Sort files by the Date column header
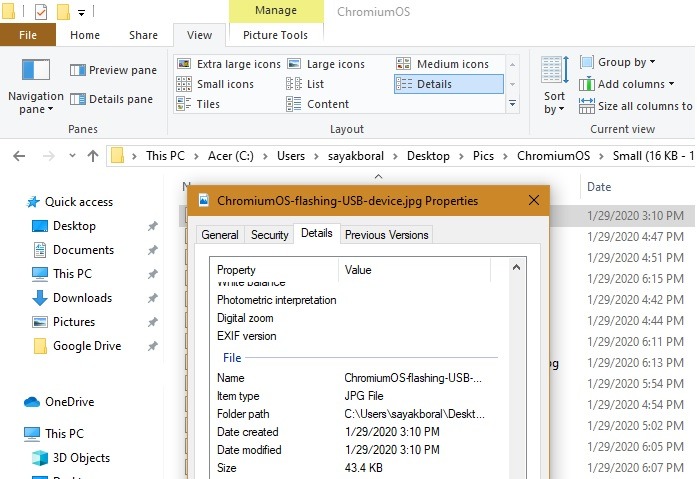Image resolution: width=697 pixels, height=479 pixels. tap(599, 187)
